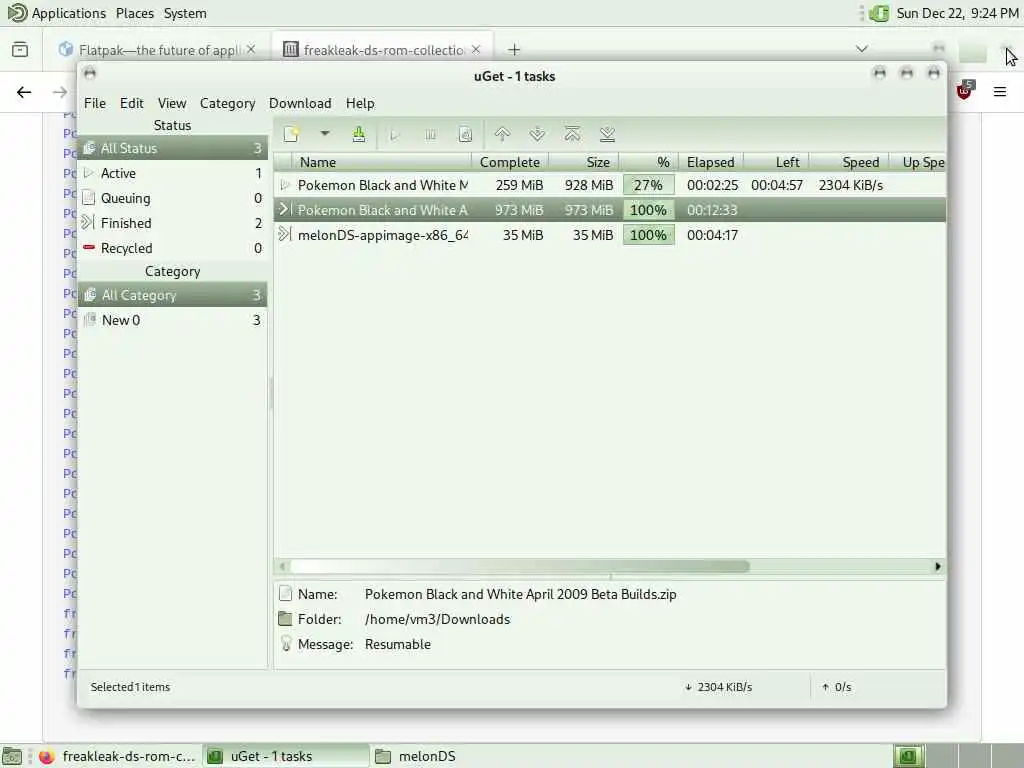Image resolution: width=1024 pixels, height=768 pixels.
Task: Click the Firefox View icon in tab bar
Action: tap(20, 50)
